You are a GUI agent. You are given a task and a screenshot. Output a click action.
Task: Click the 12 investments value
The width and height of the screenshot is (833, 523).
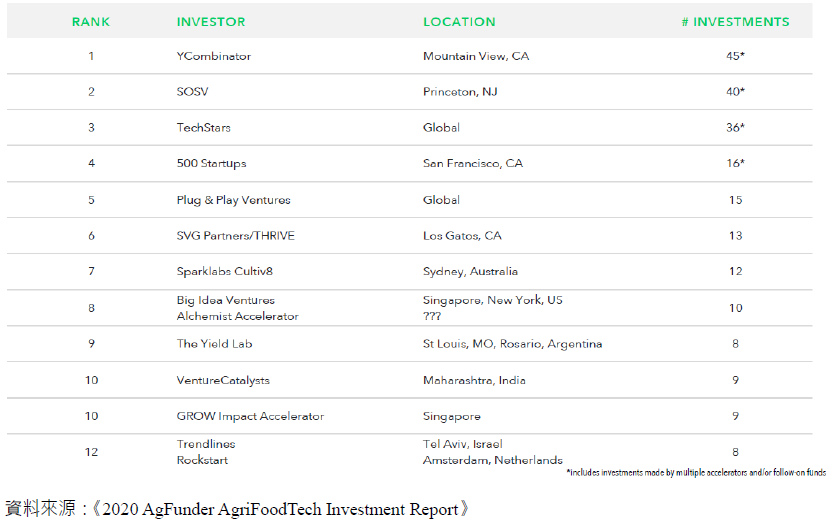click(x=736, y=272)
